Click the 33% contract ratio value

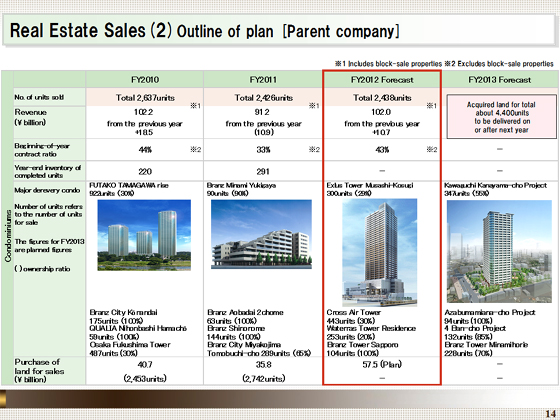263,150
